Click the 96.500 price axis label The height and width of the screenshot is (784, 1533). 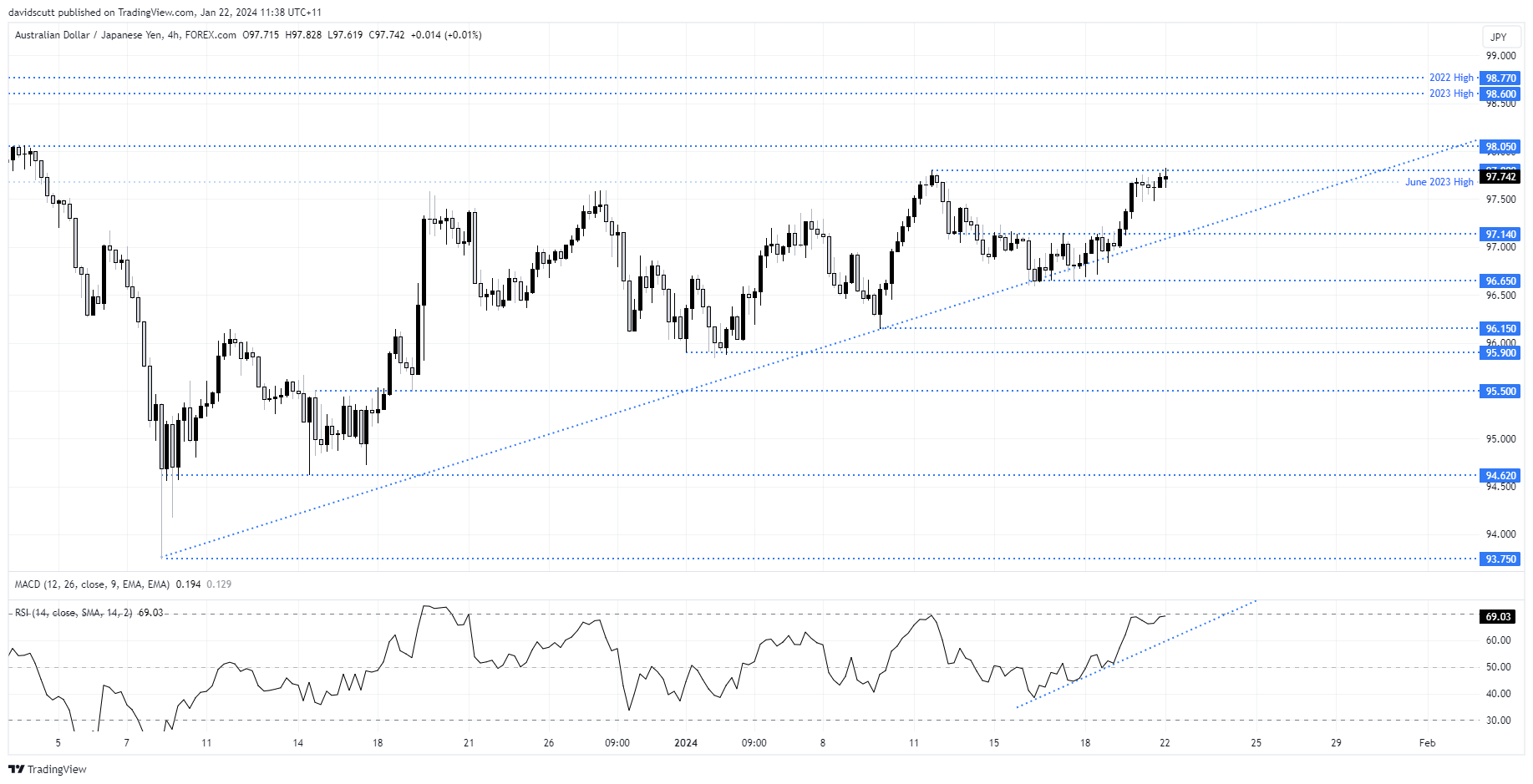tap(1500, 296)
